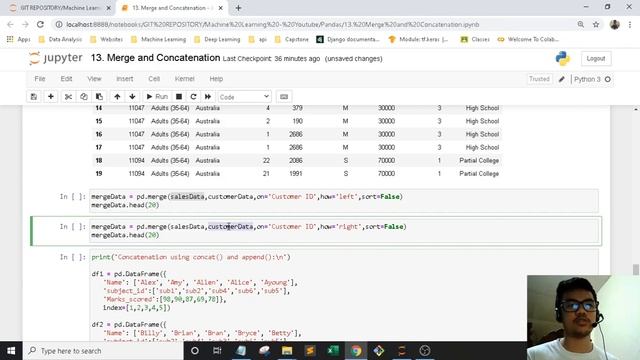Click inside the right merge code cell
Screen dimensions: 640x360
click(344, 231)
